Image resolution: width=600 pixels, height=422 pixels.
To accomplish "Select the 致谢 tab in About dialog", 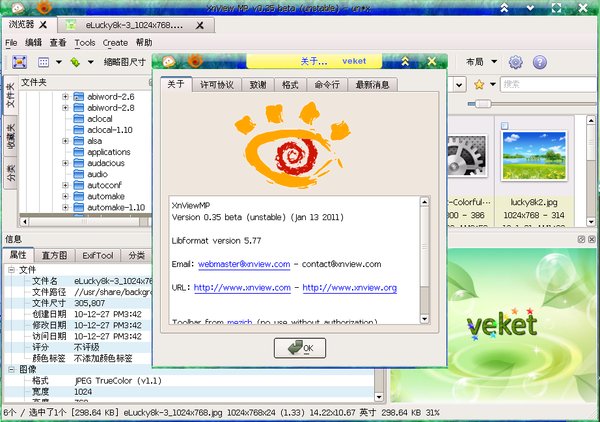I will tap(258, 85).
